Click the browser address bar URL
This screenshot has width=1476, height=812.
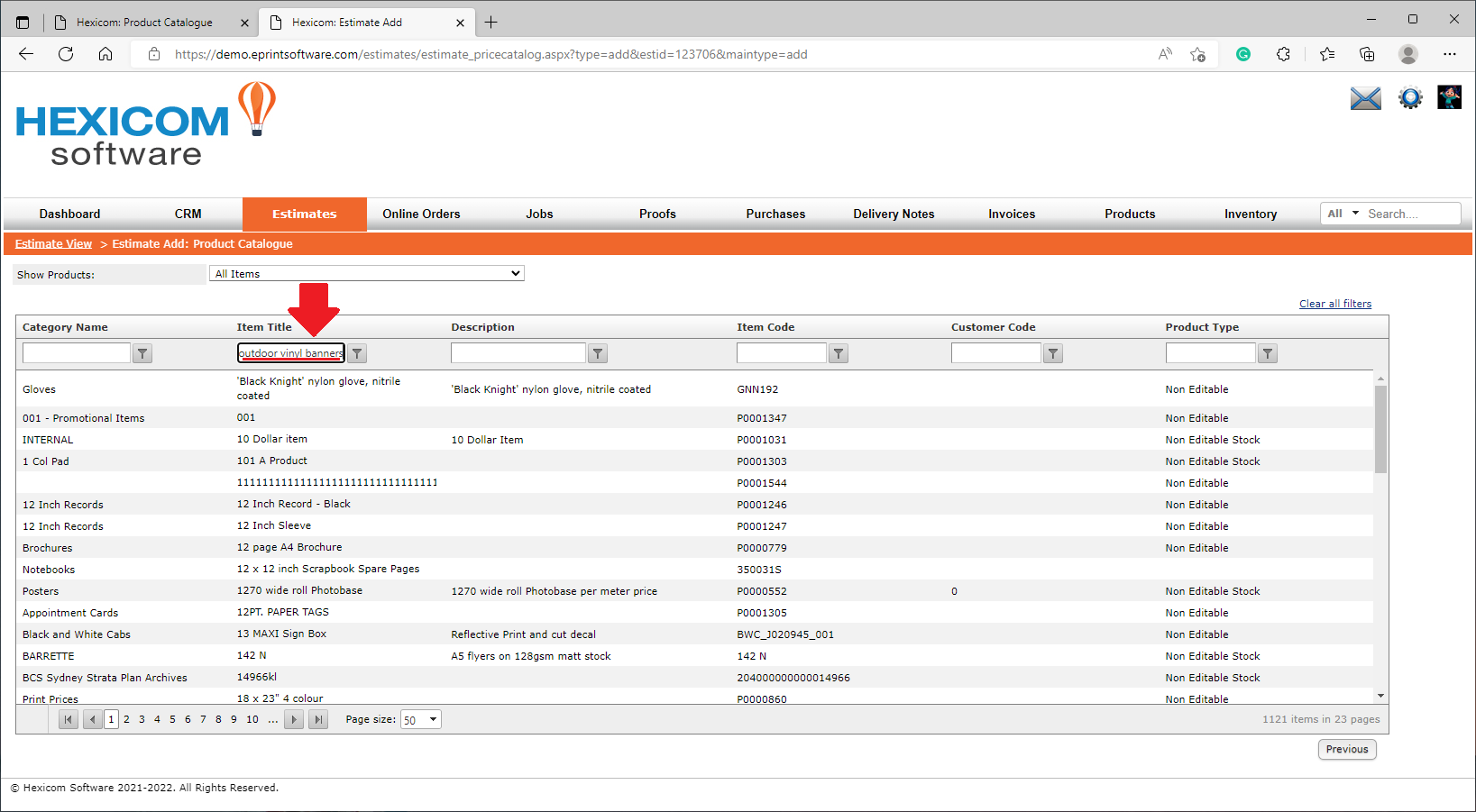(491, 54)
